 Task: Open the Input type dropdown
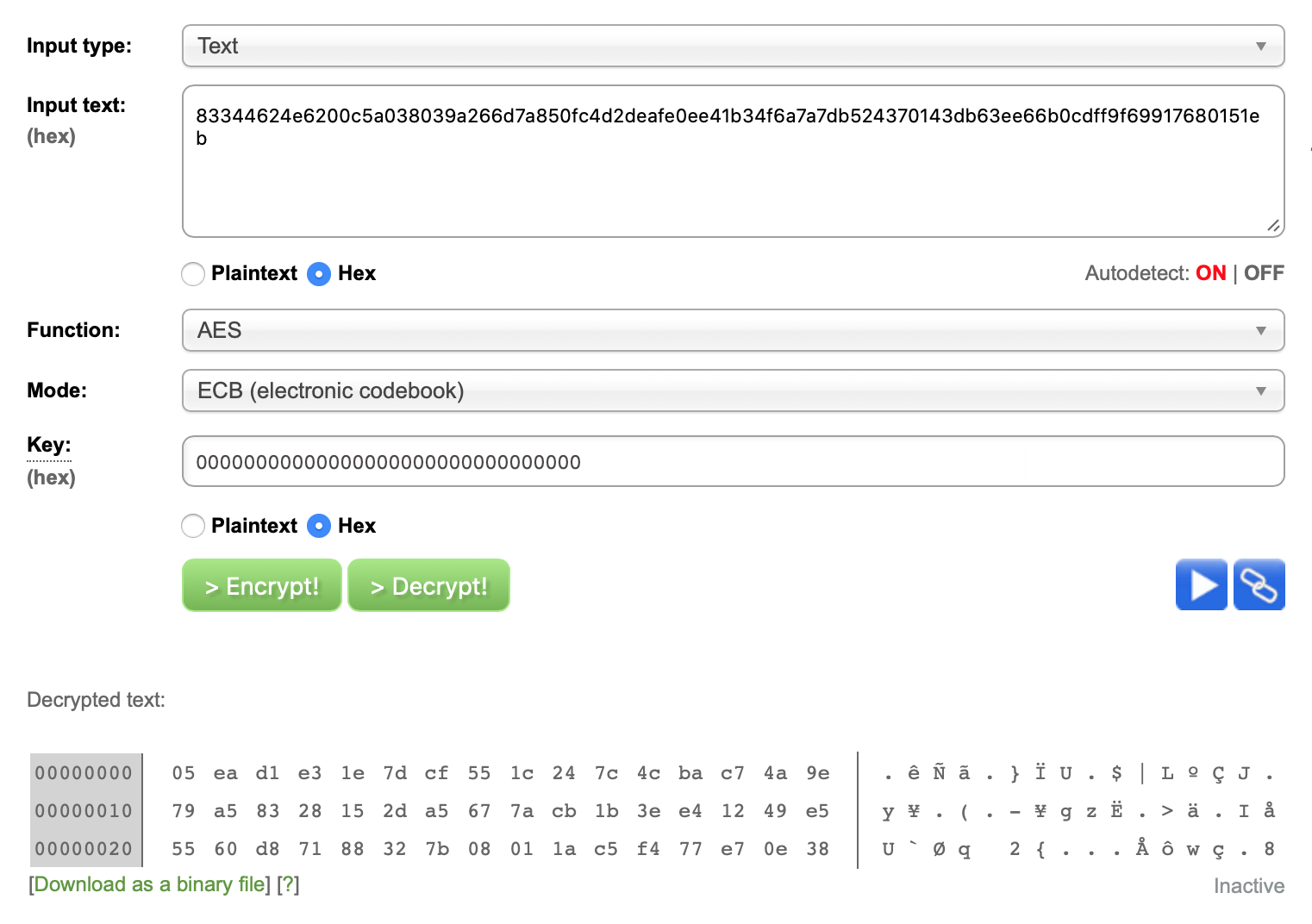coord(733,46)
